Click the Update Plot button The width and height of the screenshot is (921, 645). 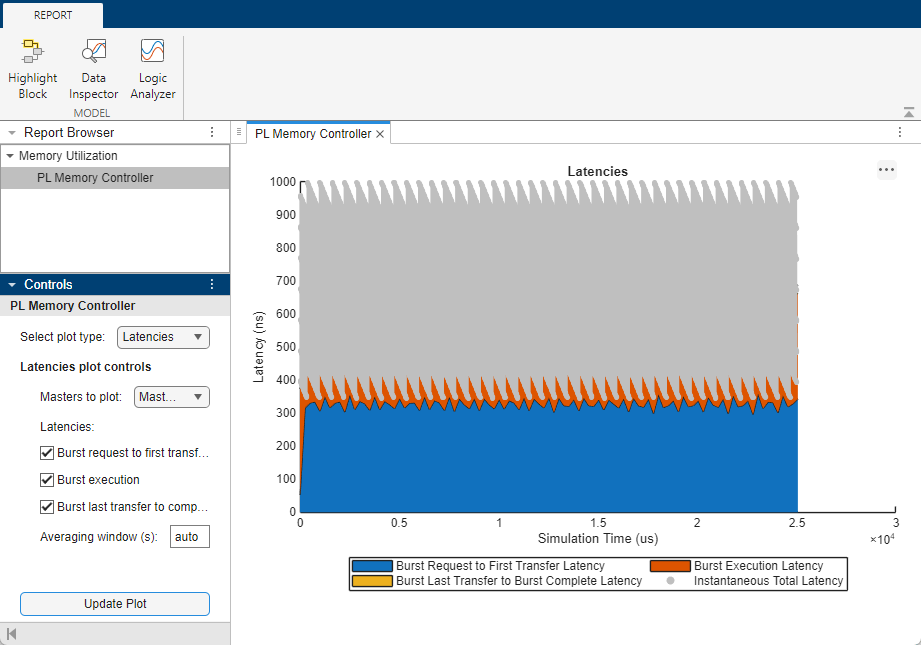[115, 604]
